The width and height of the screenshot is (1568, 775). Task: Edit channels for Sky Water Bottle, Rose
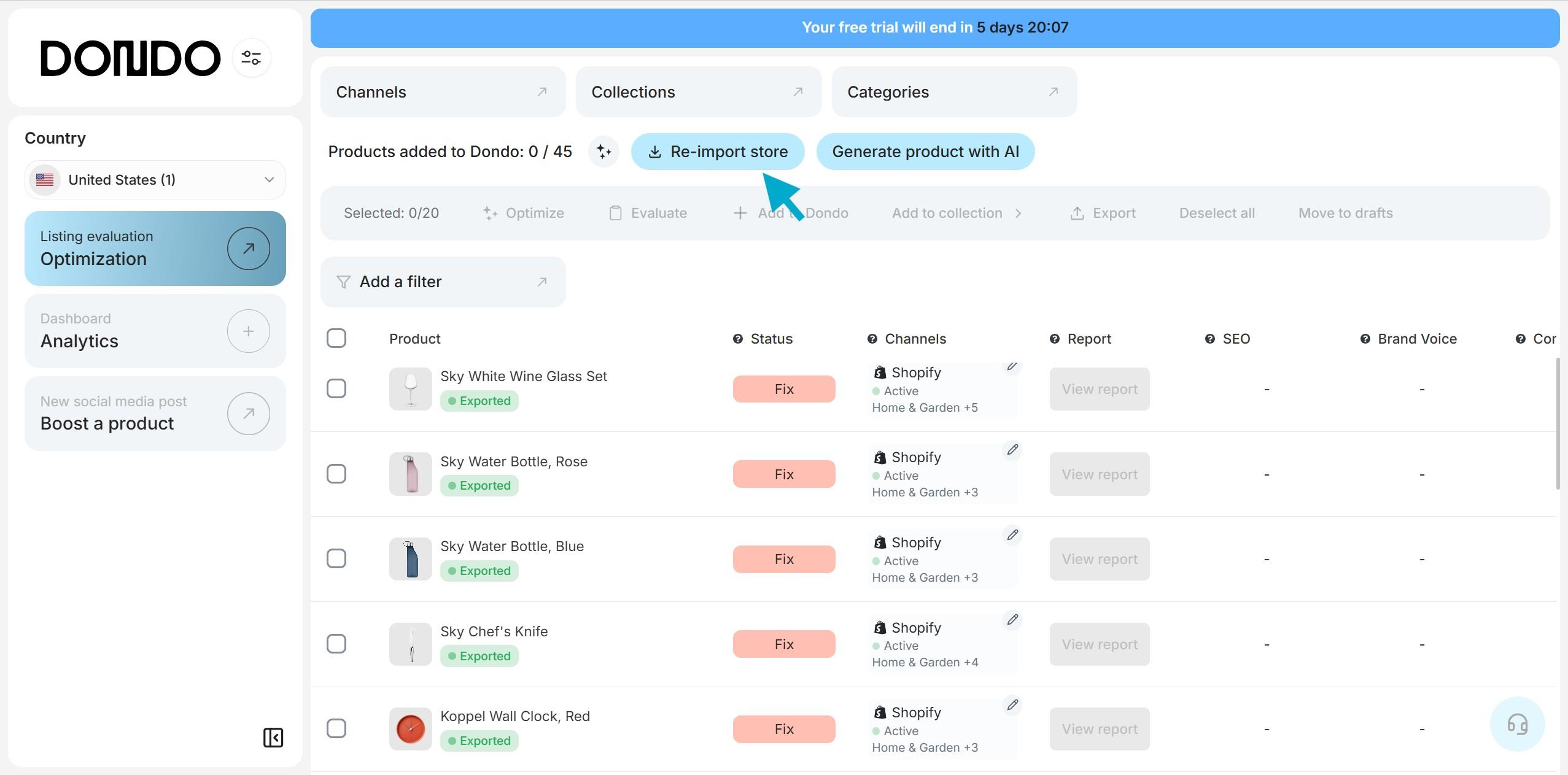(x=1012, y=450)
